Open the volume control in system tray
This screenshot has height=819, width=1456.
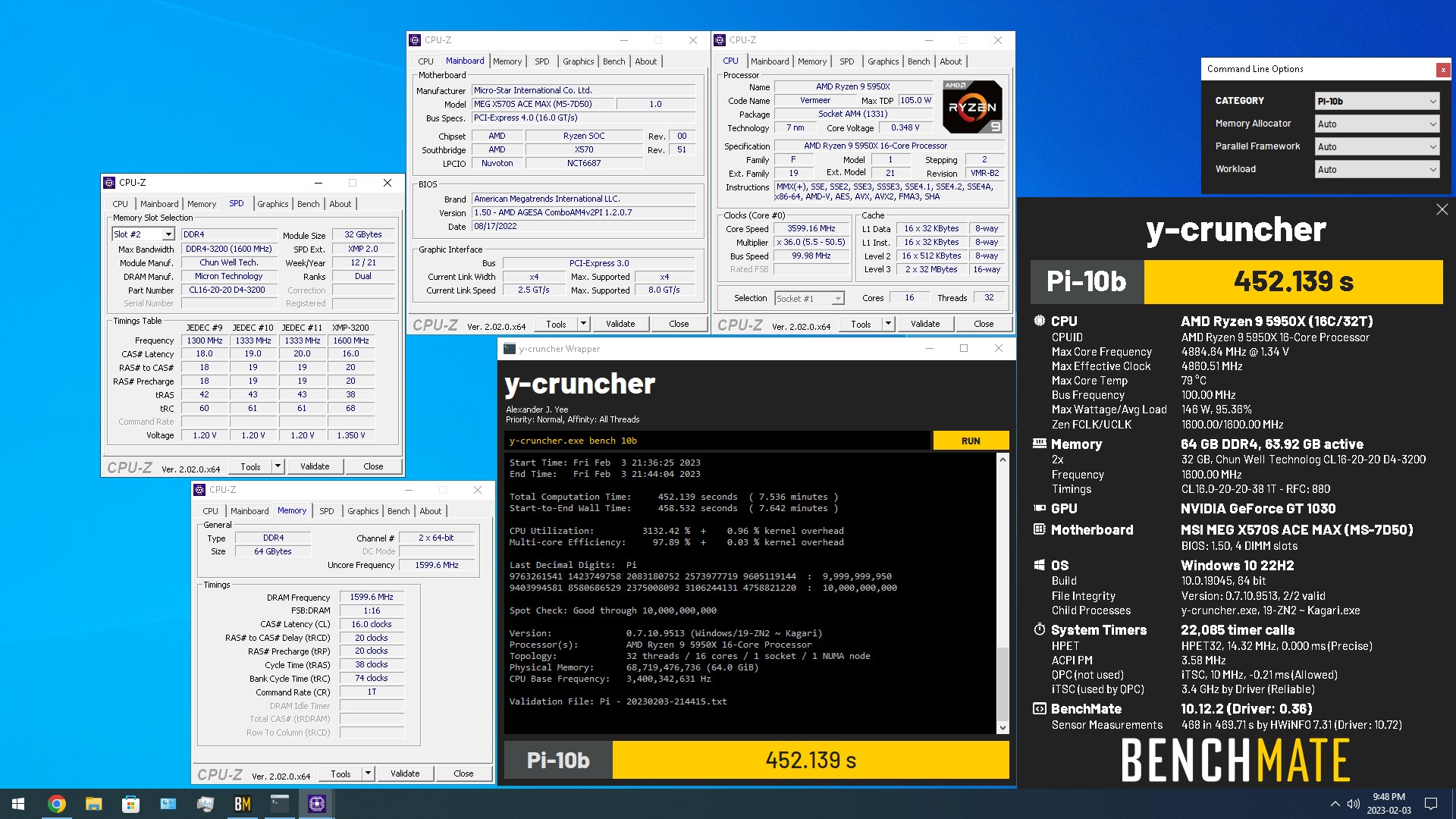point(1353,804)
